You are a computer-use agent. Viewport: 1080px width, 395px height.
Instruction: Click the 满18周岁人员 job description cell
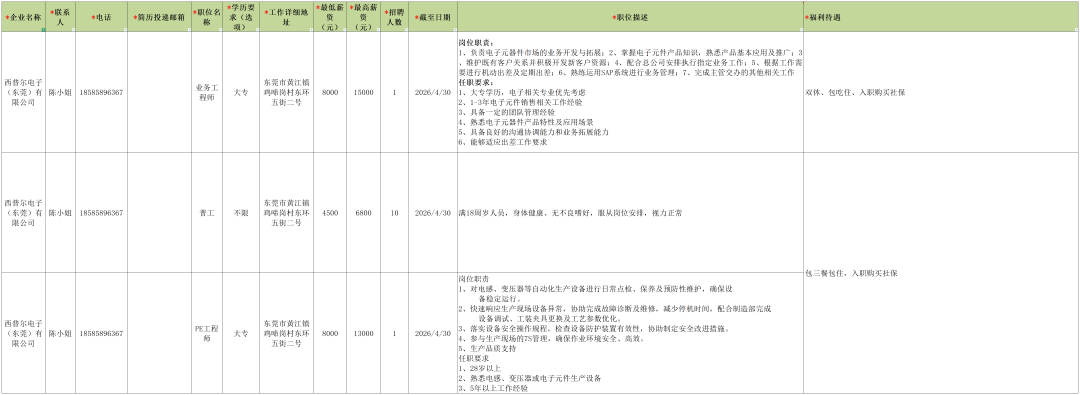tap(630, 212)
